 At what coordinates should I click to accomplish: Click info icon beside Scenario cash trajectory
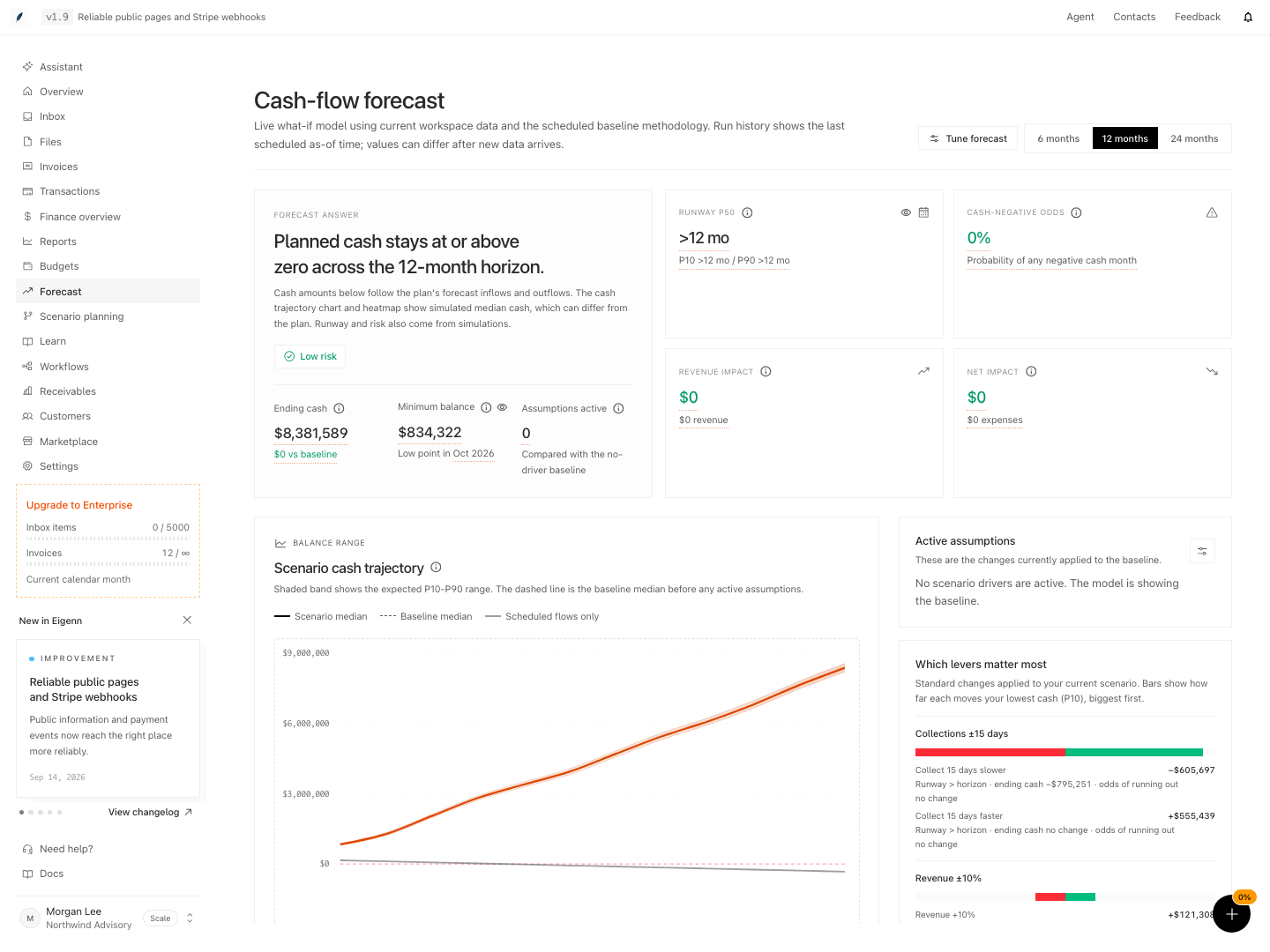[436, 568]
